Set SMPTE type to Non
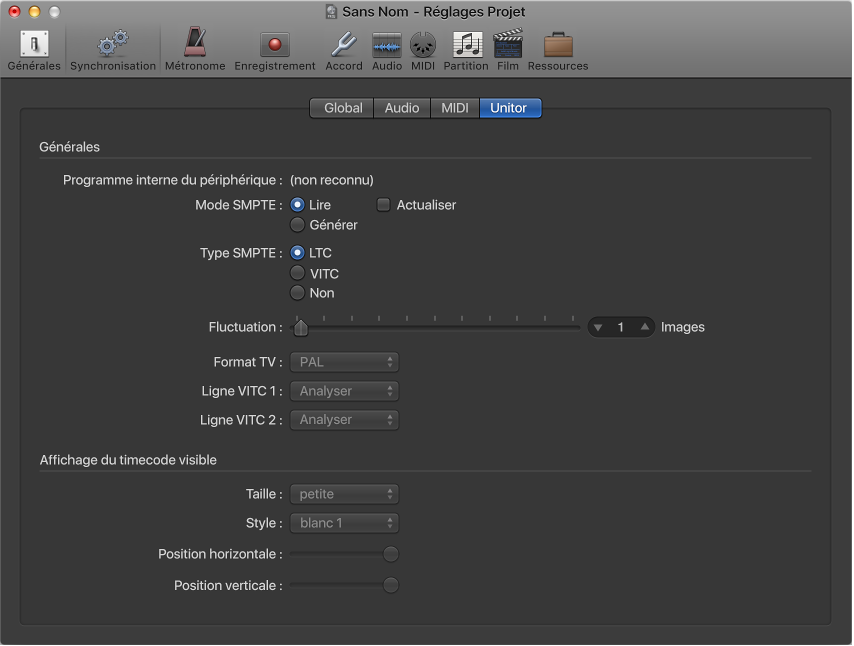 coord(297,293)
